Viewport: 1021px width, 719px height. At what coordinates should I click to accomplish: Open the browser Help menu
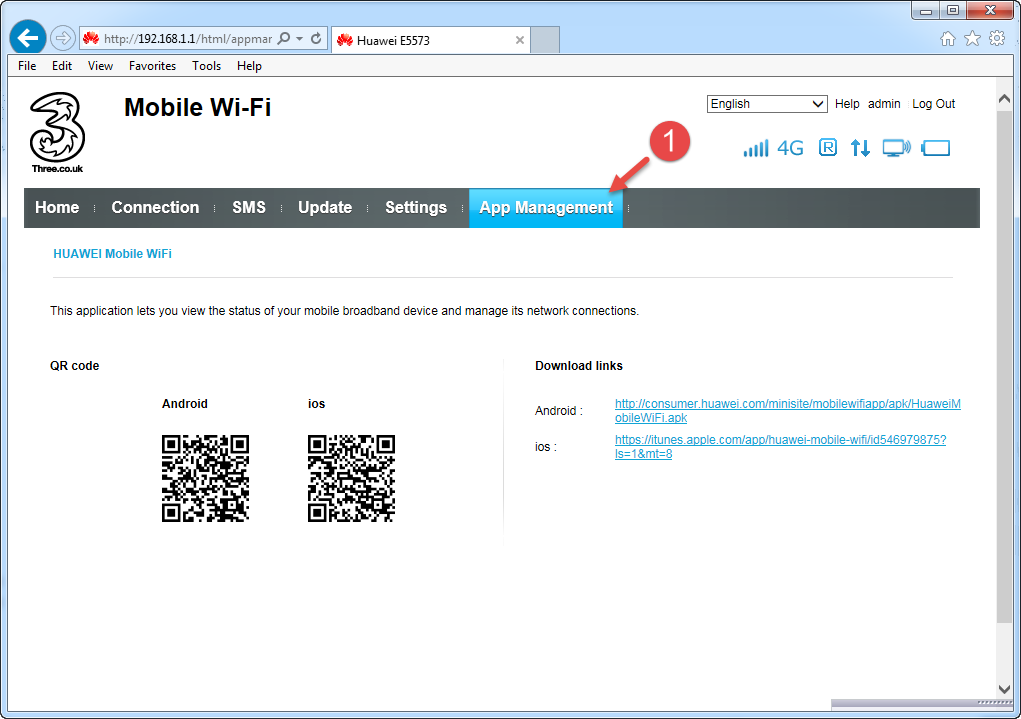[249, 66]
